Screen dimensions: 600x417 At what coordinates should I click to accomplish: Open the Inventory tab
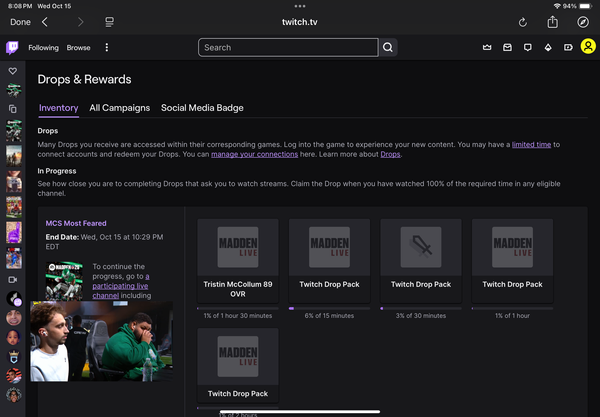click(x=58, y=108)
